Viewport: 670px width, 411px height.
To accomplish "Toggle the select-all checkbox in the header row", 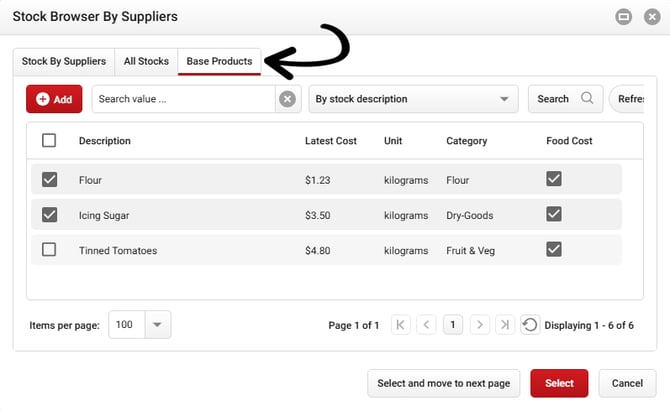I will 49,141.
